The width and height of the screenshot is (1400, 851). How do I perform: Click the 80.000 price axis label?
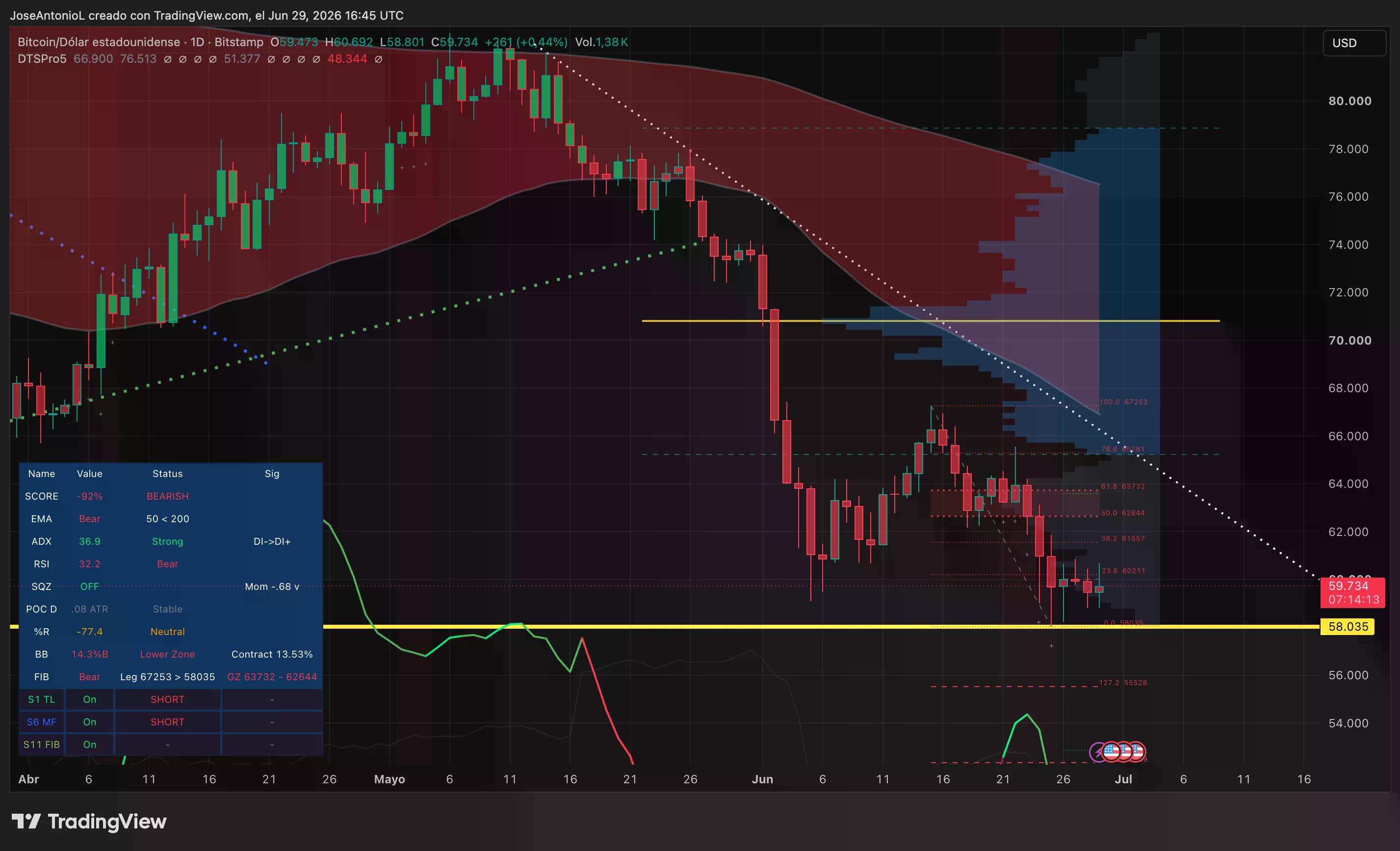pyautogui.click(x=1349, y=101)
